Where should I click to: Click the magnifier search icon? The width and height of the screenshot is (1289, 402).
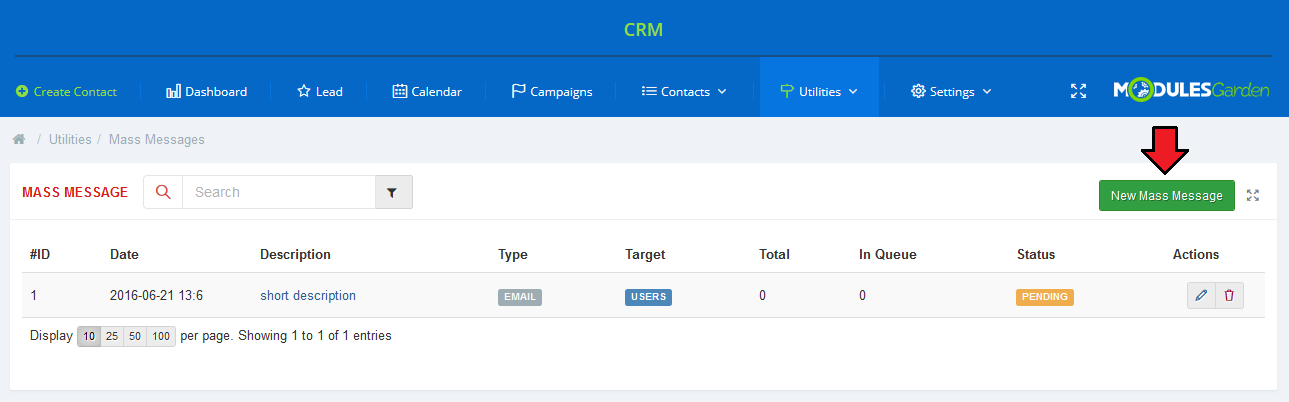[x=163, y=192]
